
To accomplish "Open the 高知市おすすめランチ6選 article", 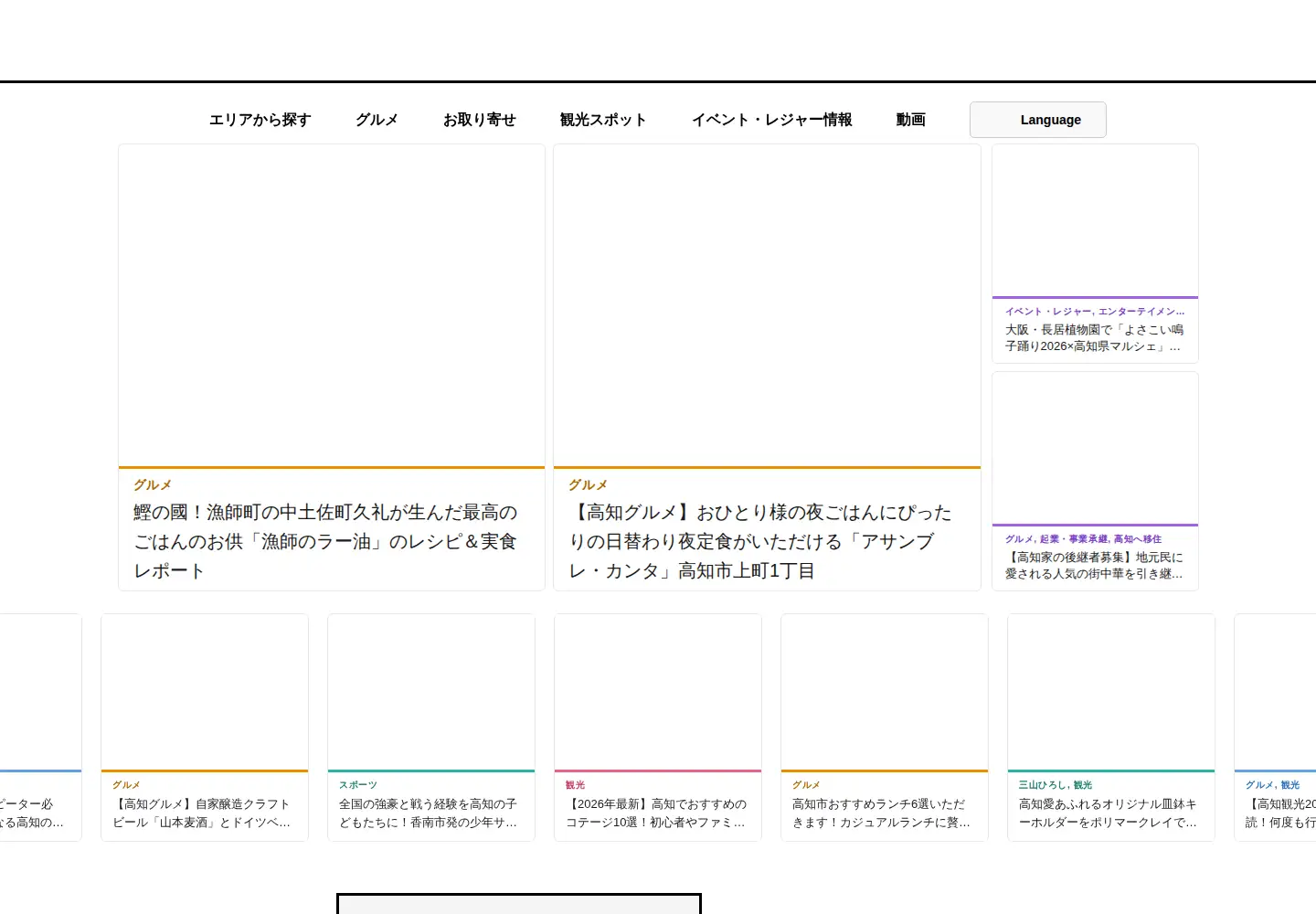I will coord(882,813).
